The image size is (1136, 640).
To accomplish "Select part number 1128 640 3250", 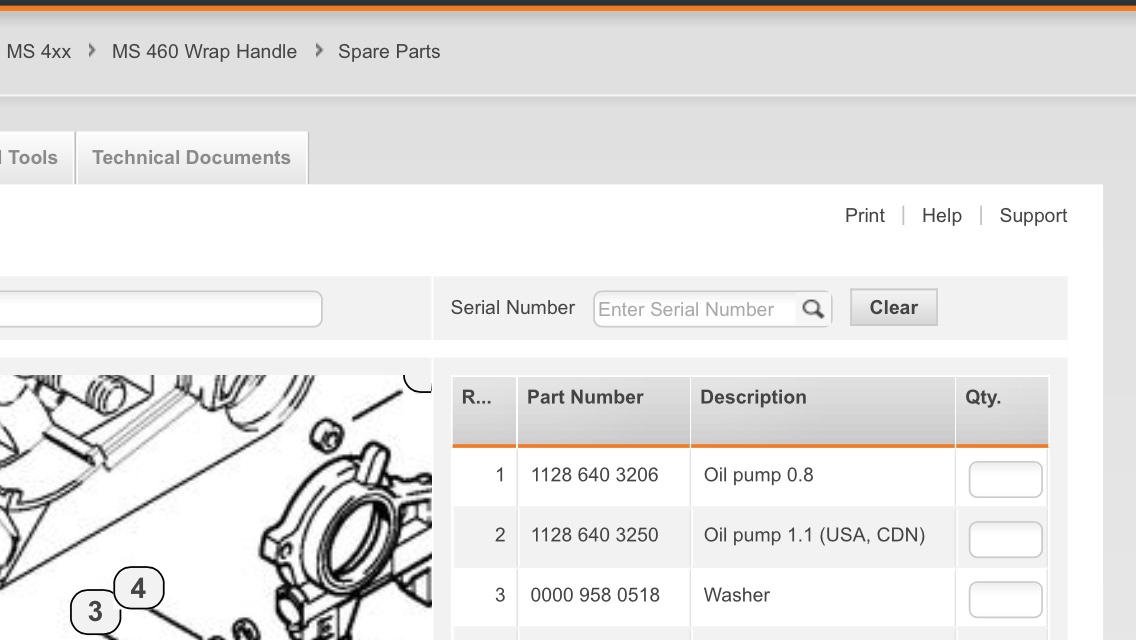I will [594, 535].
